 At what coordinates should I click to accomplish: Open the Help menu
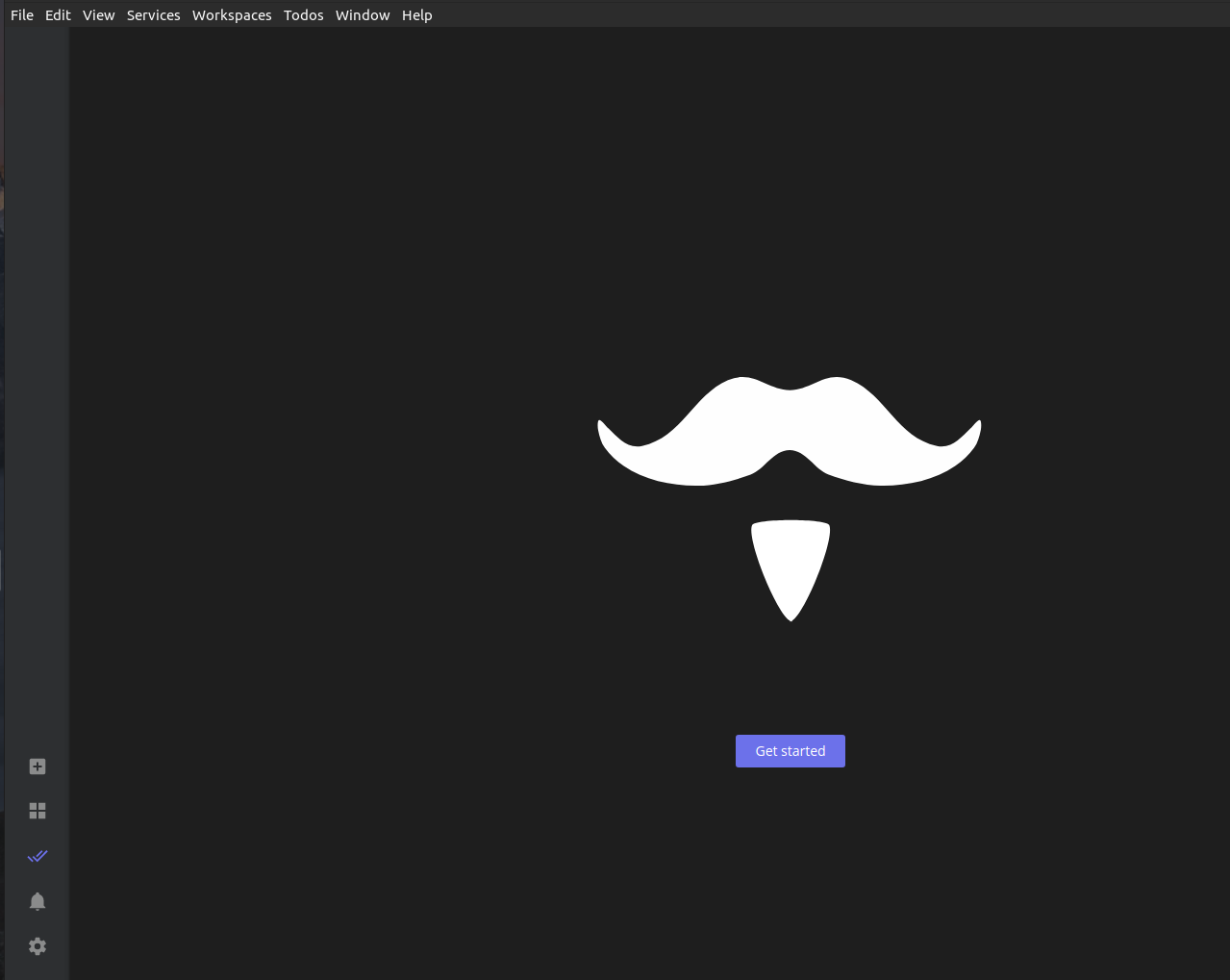point(417,15)
